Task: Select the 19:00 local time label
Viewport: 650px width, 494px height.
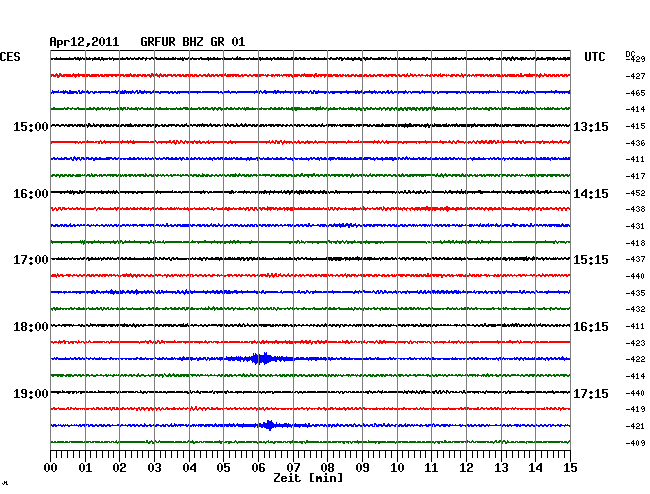Action: click(31, 393)
